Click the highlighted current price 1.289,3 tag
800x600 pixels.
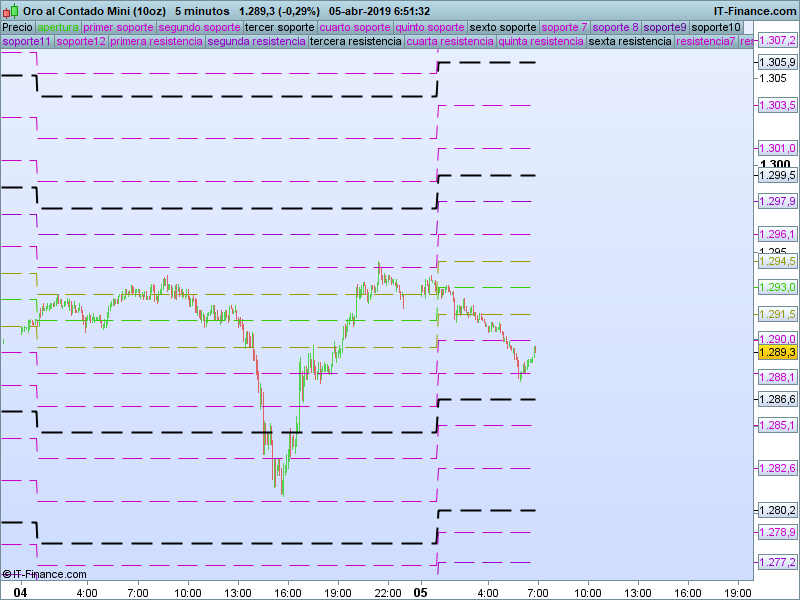point(777,352)
